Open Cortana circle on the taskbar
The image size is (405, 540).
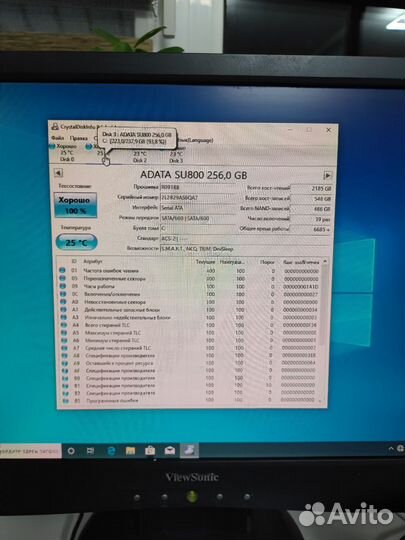71,451
